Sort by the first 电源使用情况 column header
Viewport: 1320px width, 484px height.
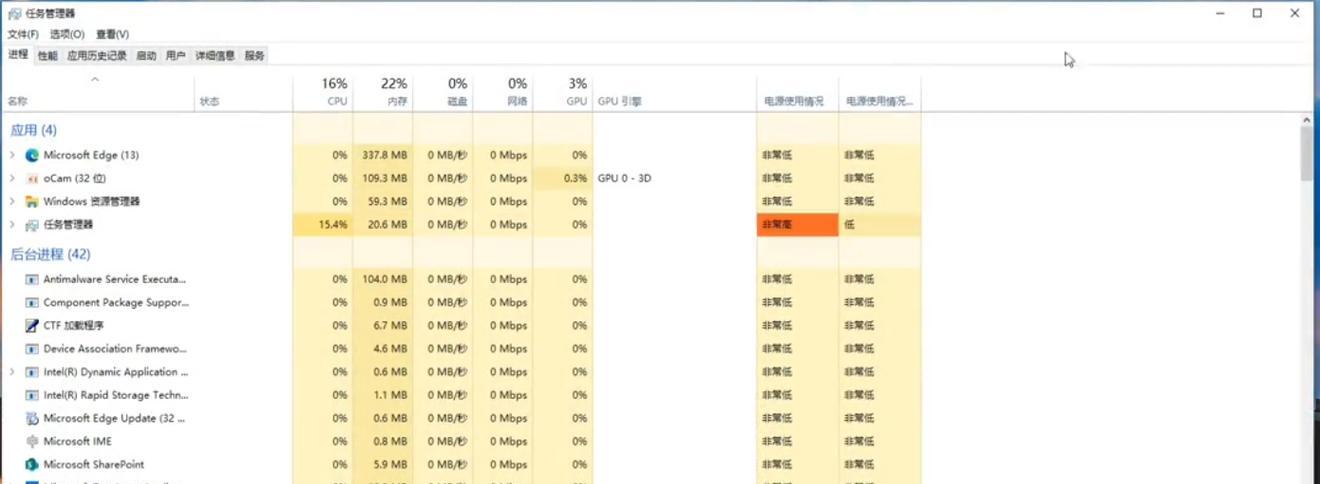[x=797, y=92]
